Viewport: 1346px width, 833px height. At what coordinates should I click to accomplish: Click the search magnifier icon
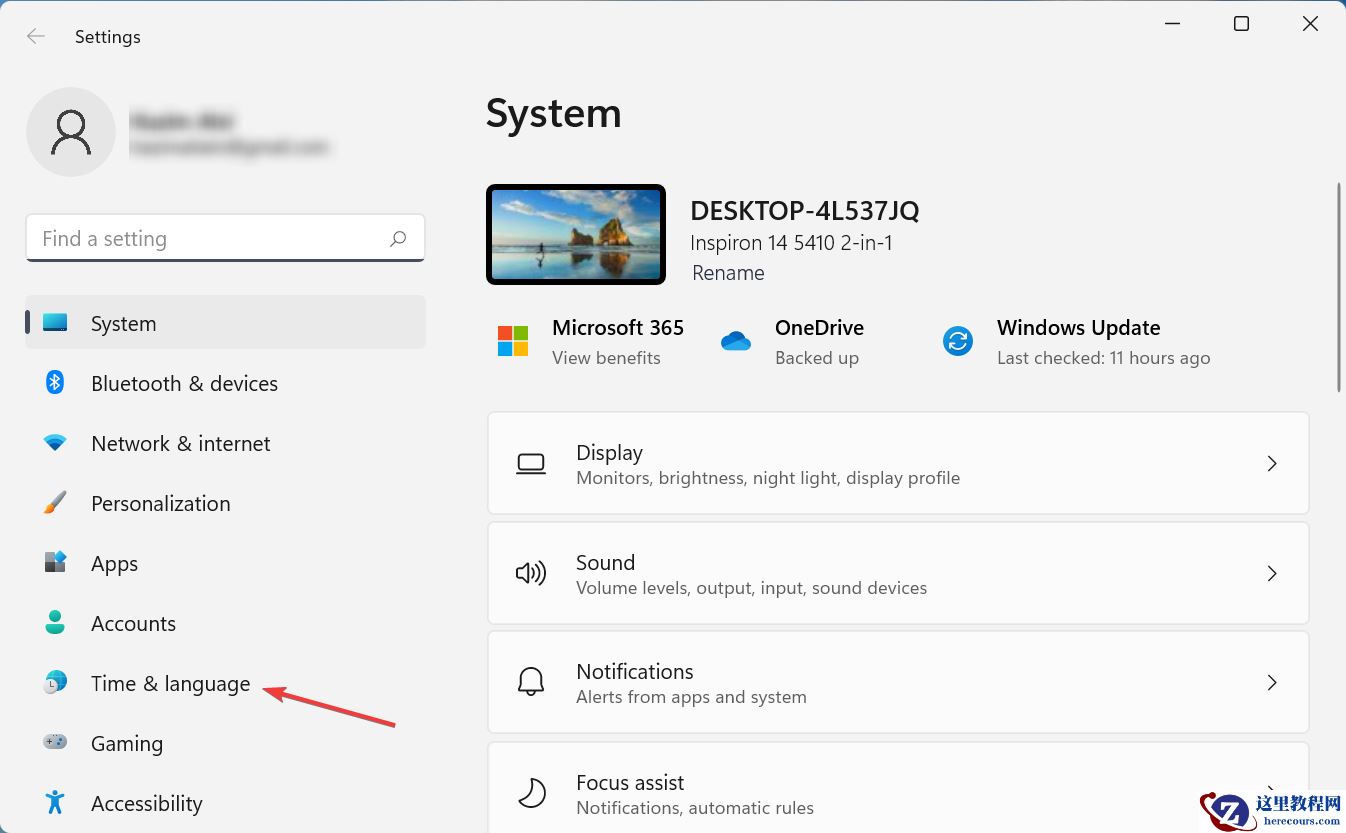pos(398,239)
